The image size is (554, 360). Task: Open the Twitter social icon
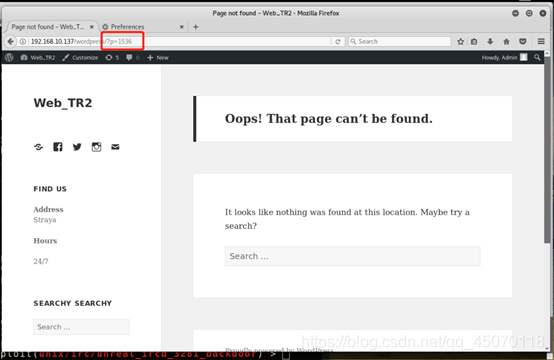pos(77,147)
